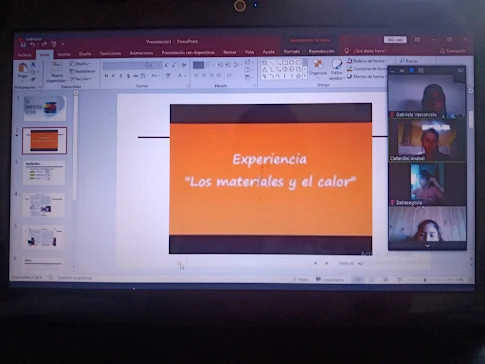Pick the triangle shape in shapes gallery
The width and height of the screenshot is (485, 364).
(264, 70)
